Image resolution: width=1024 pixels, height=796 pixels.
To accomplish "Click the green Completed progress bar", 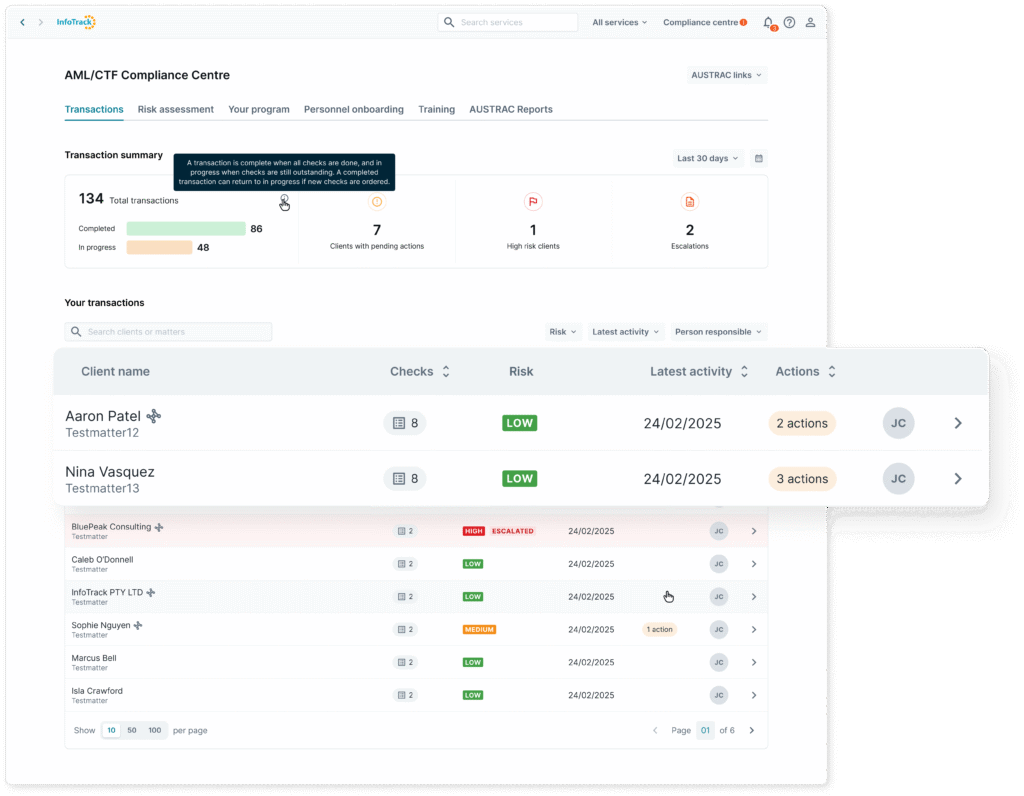I will pyautogui.click(x=185, y=229).
